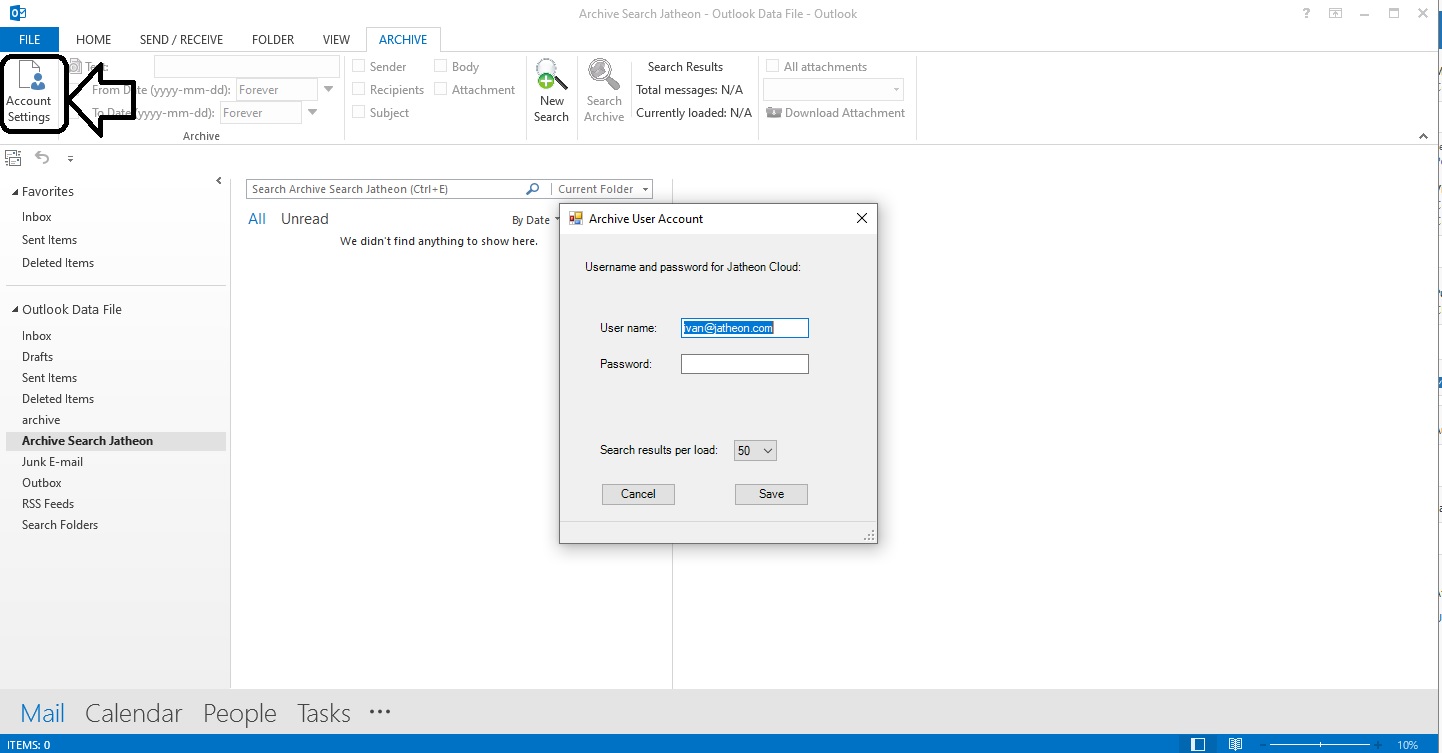Collapse the folder pane with the arrow
1442x753 pixels.
(x=219, y=181)
